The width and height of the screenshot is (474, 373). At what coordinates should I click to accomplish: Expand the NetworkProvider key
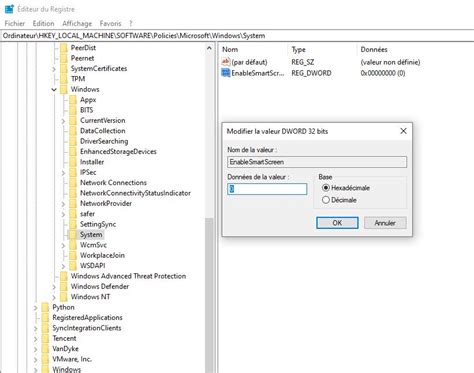click(63, 204)
